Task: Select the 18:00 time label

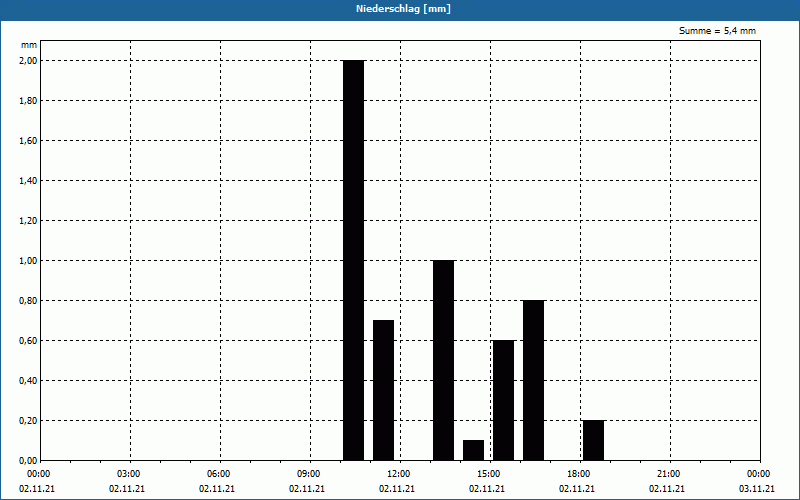Action: tap(579, 474)
